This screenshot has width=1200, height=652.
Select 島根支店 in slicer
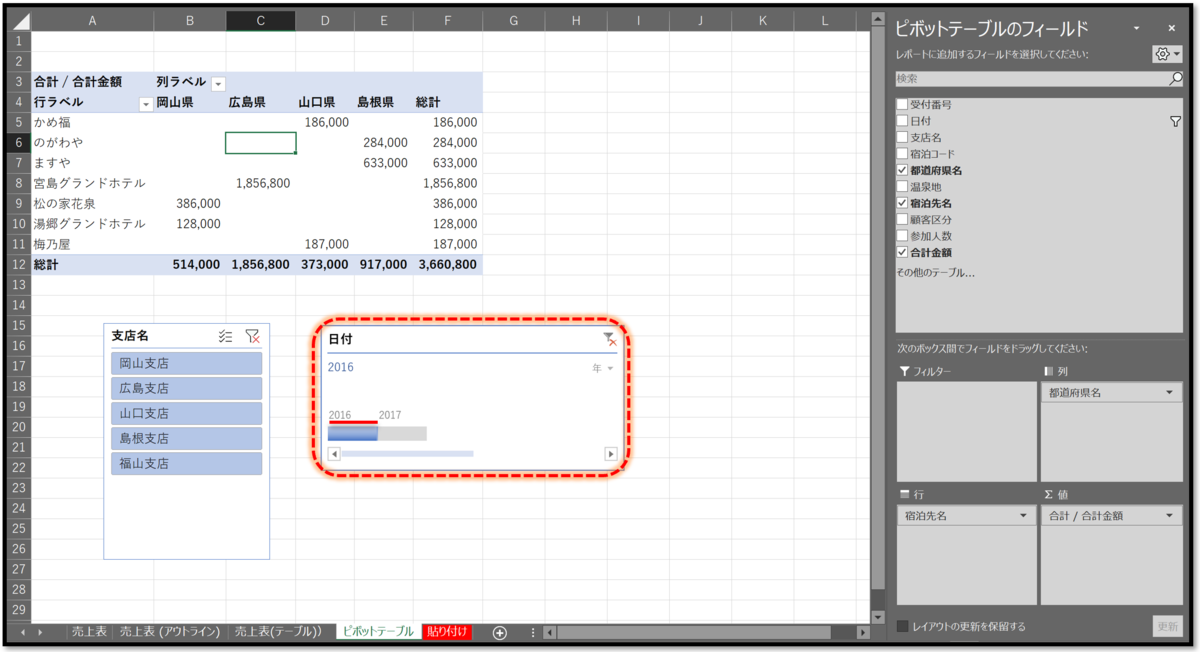[186, 439]
